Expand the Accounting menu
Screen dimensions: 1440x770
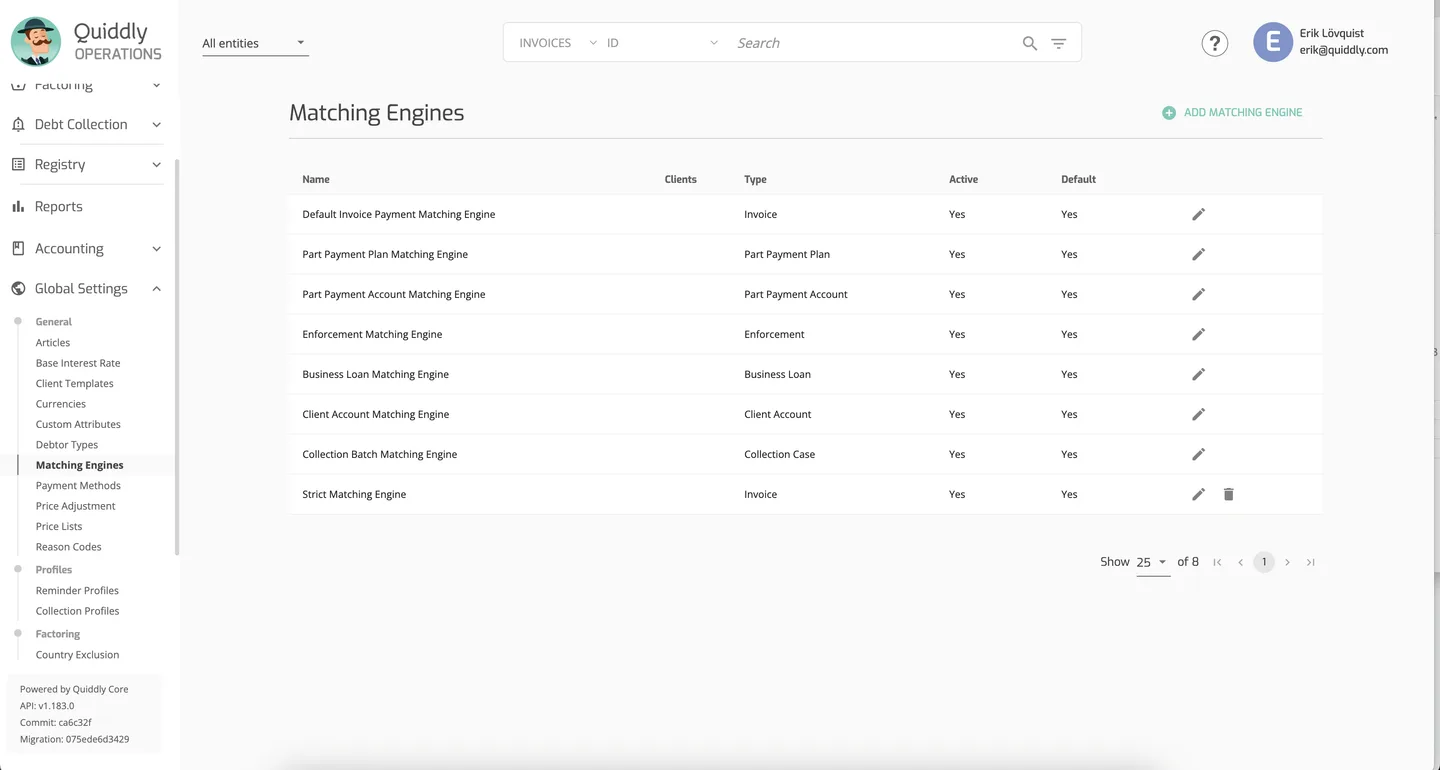86,248
